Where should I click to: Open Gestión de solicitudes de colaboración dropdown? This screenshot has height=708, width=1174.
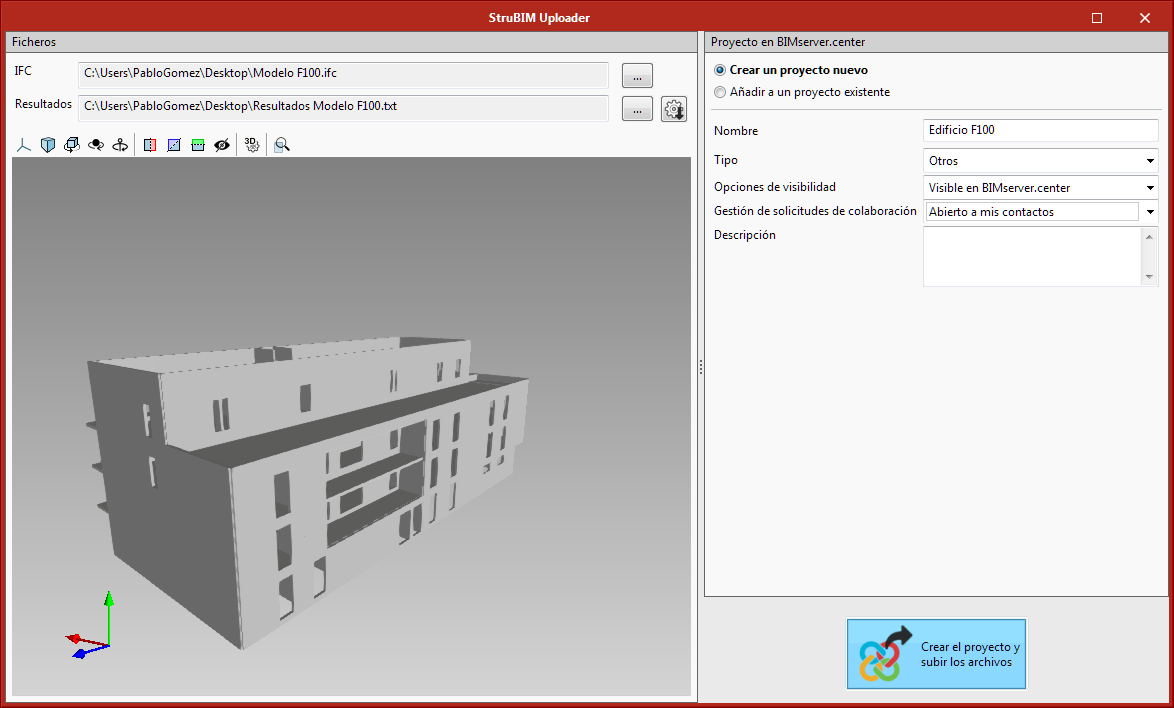click(x=1042, y=212)
